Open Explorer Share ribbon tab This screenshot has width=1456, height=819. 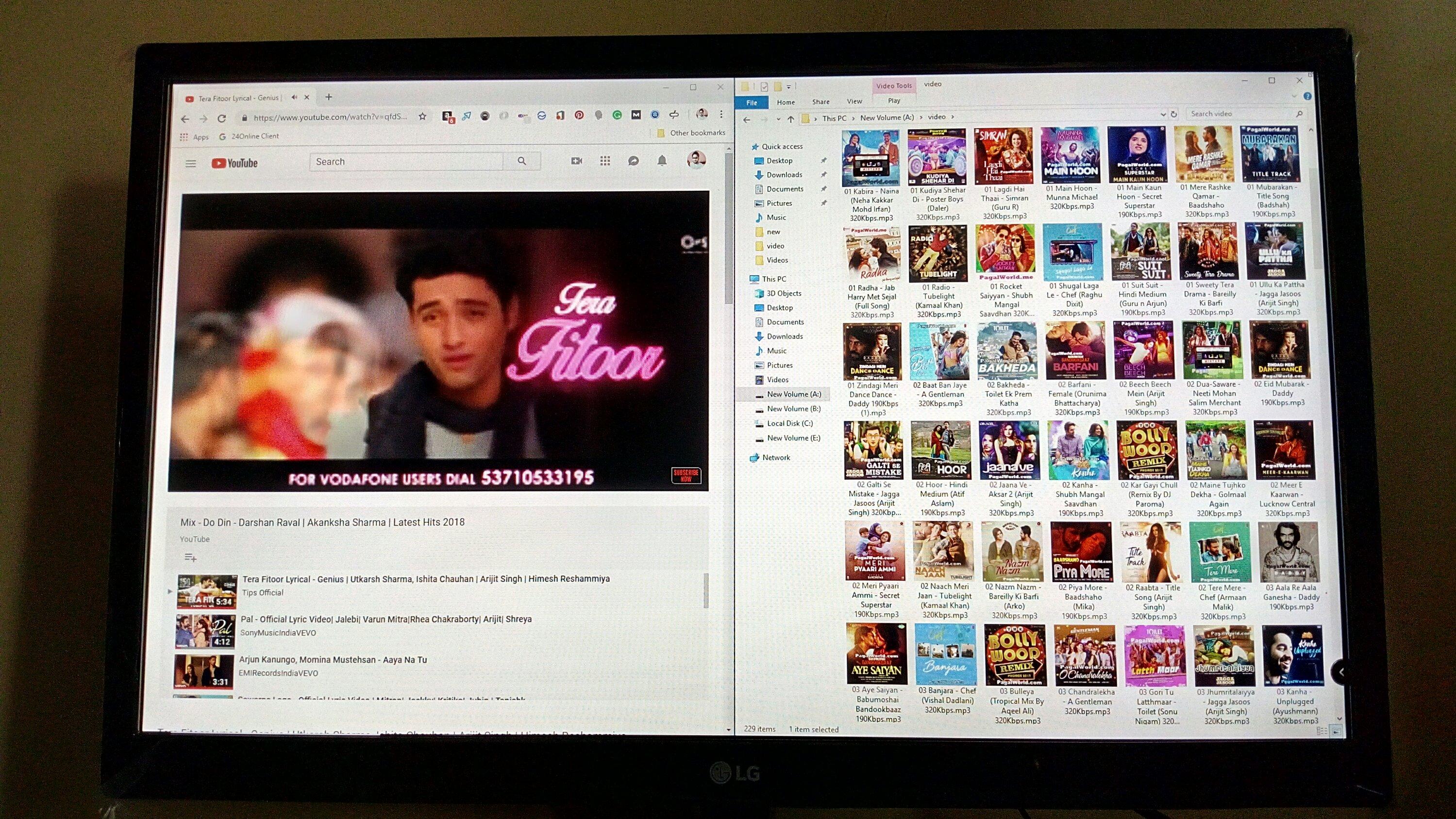coord(820,102)
